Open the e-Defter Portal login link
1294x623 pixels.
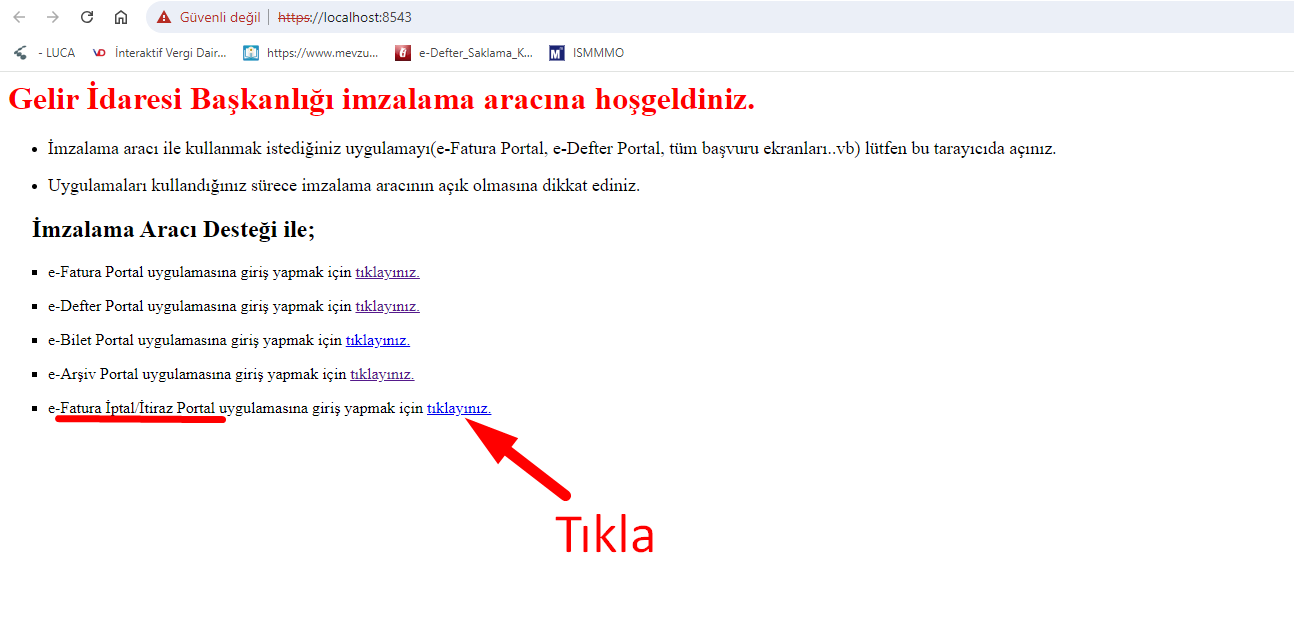387,306
